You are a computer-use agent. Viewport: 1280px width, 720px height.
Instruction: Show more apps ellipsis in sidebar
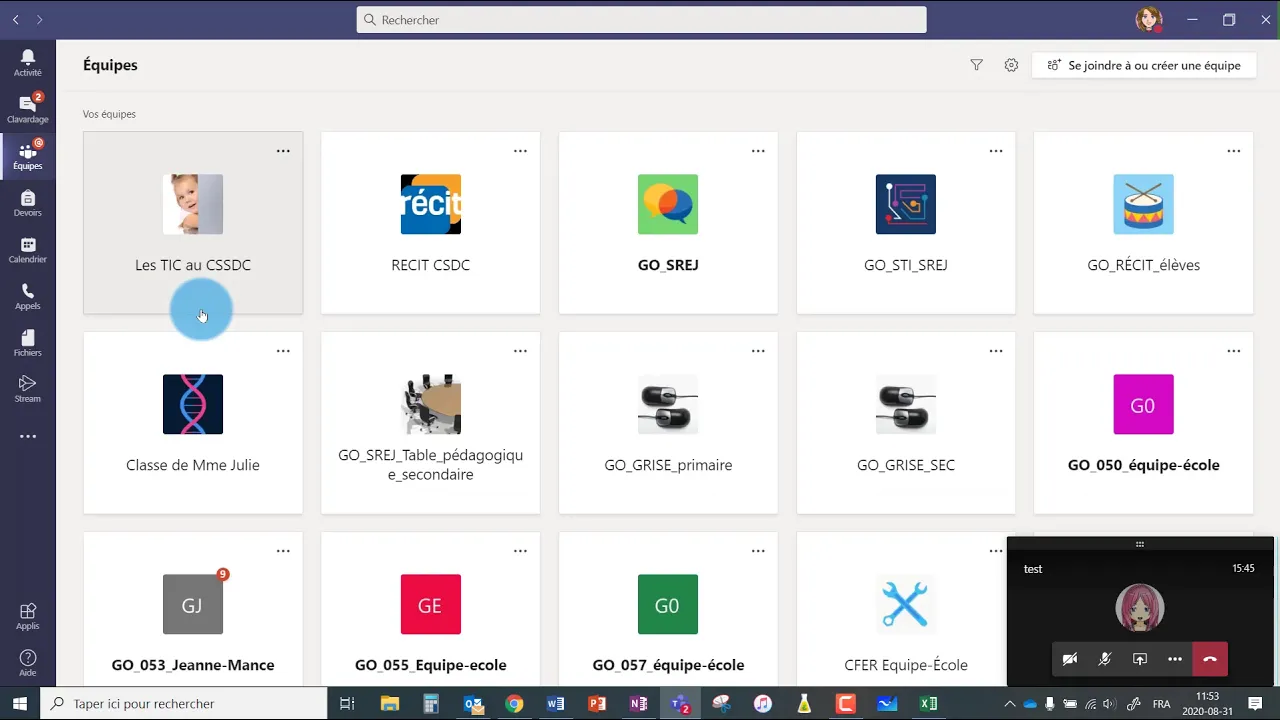28,436
